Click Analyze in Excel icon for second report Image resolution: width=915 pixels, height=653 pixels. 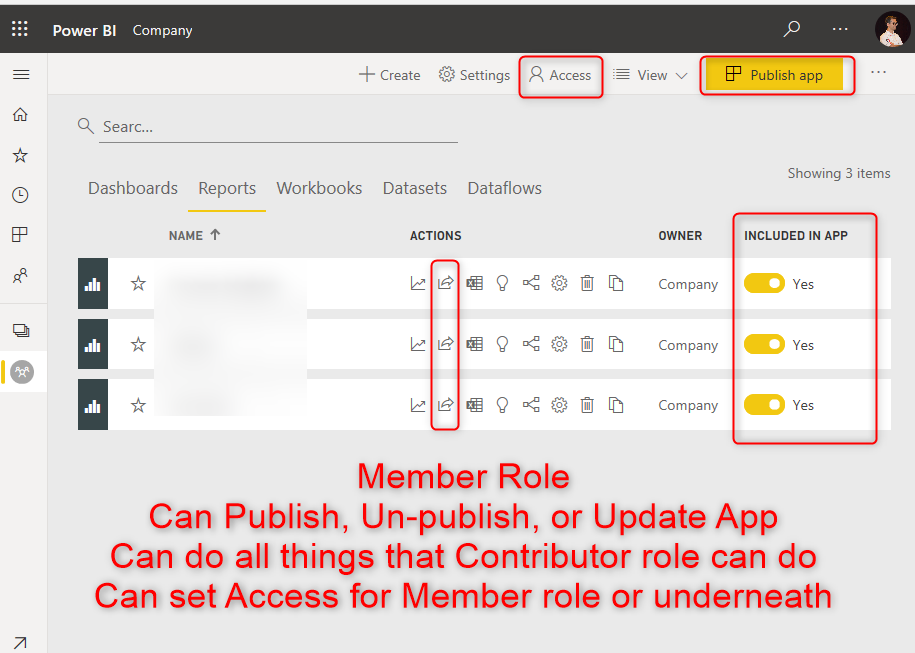[x=475, y=345]
